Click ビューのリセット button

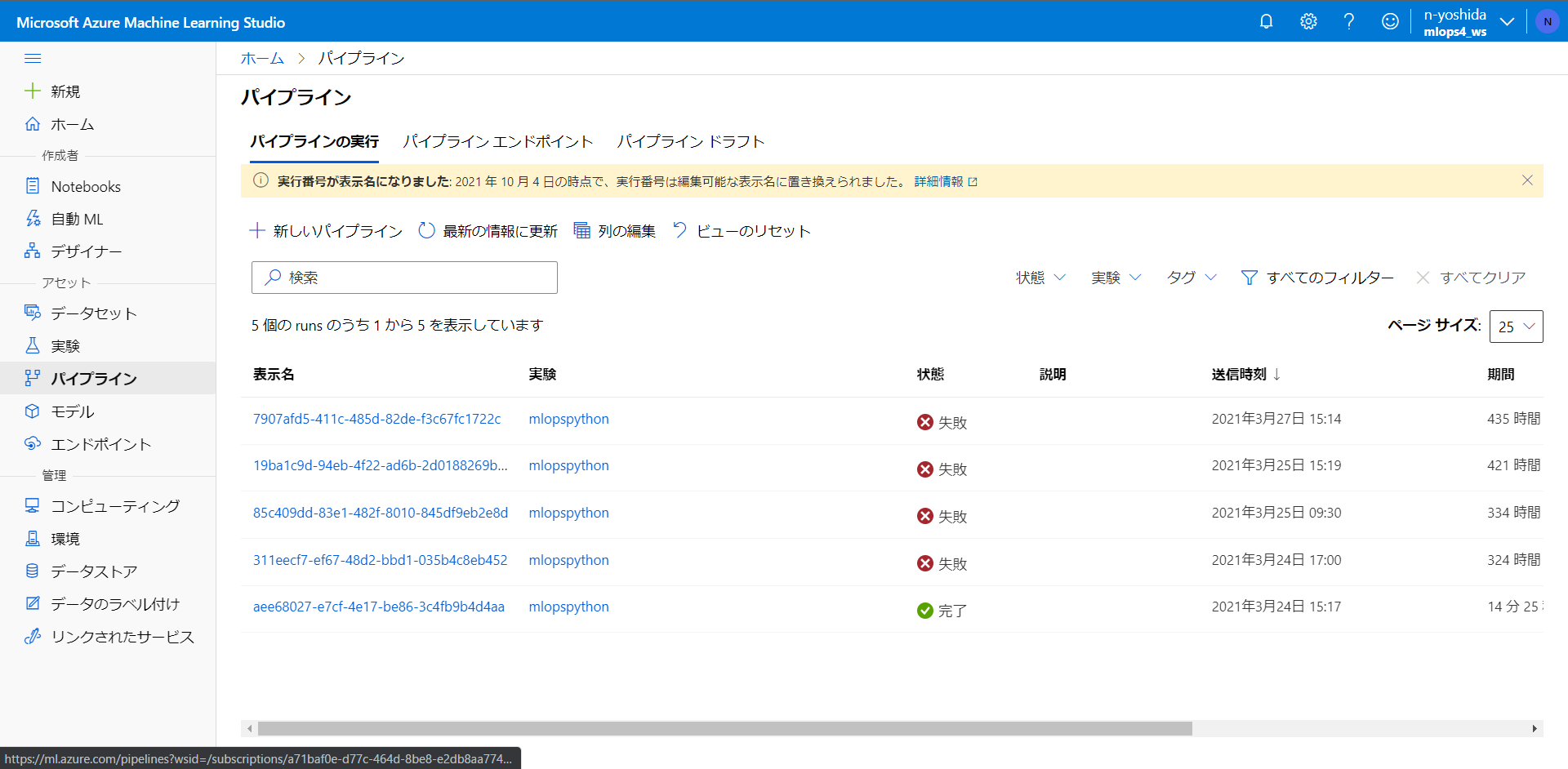(x=742, y=231)
